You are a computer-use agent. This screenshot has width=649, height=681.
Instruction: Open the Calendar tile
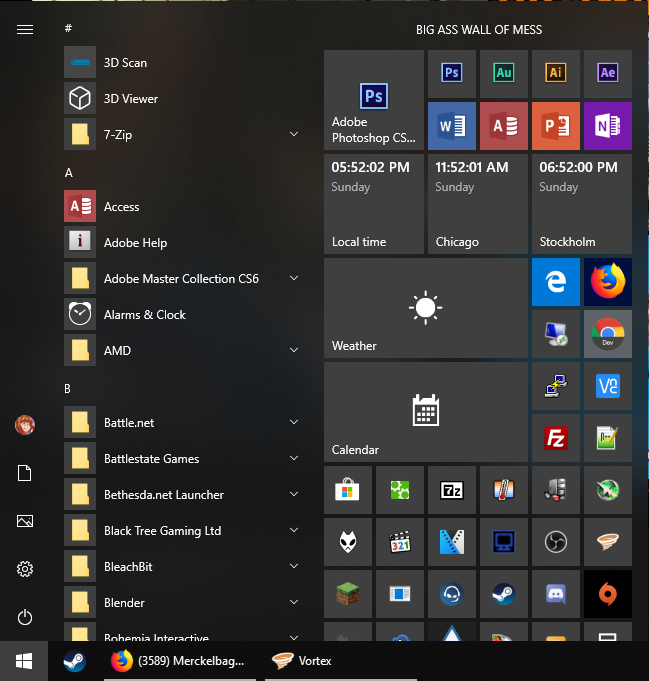[426, 412]
